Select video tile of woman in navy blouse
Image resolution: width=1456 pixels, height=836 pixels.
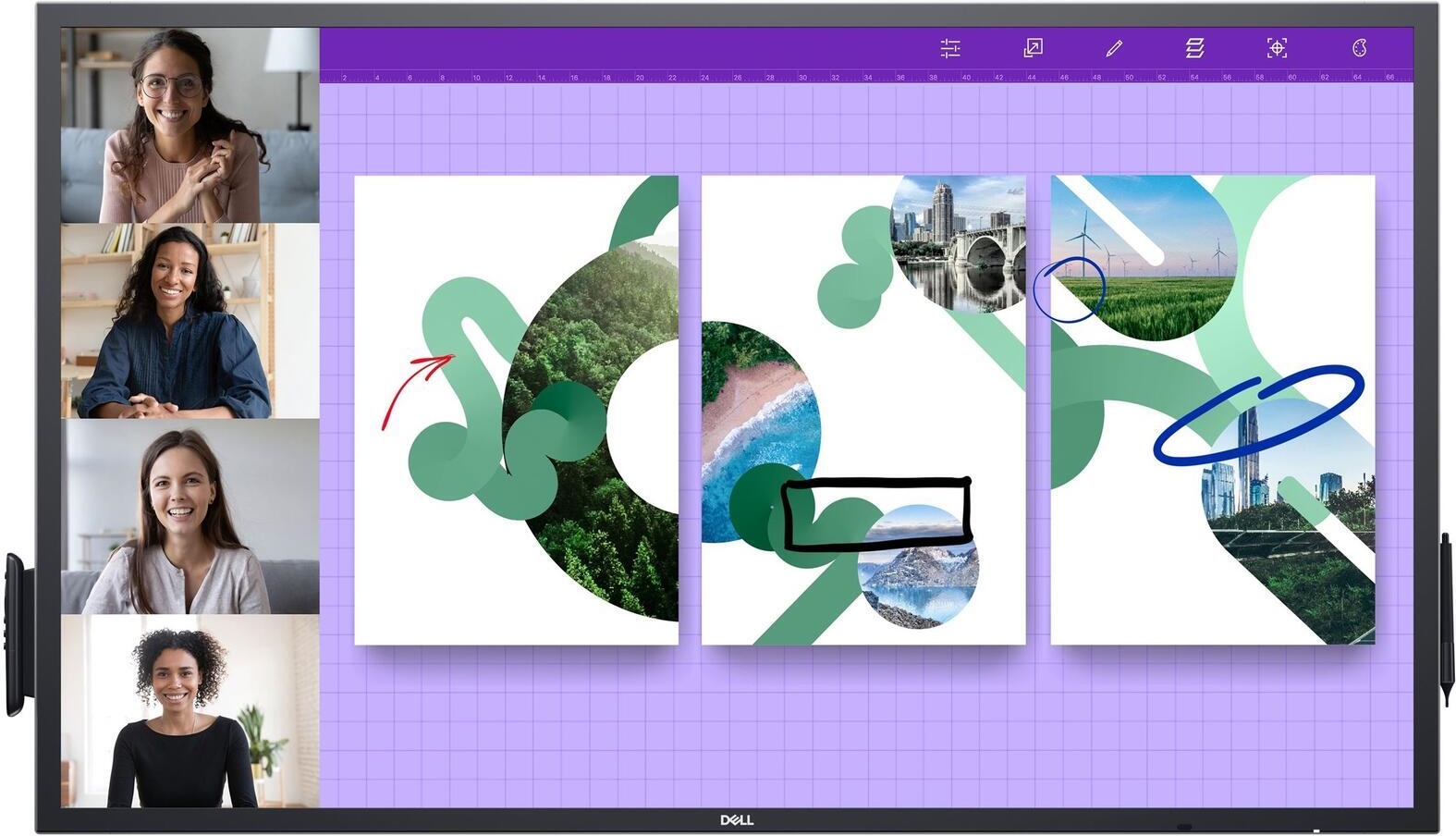tap(190, 321)
